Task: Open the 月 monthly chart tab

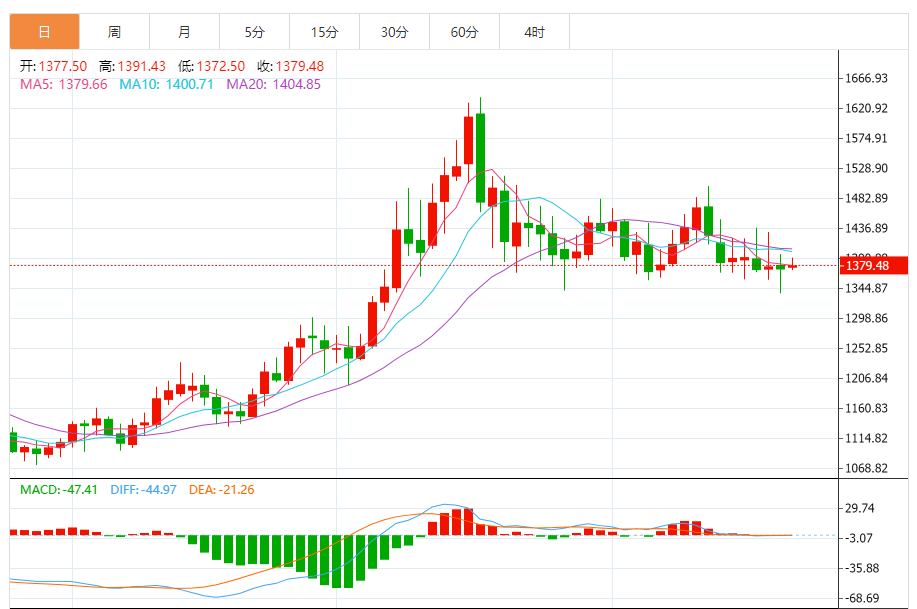Action: tap(184, 32)
